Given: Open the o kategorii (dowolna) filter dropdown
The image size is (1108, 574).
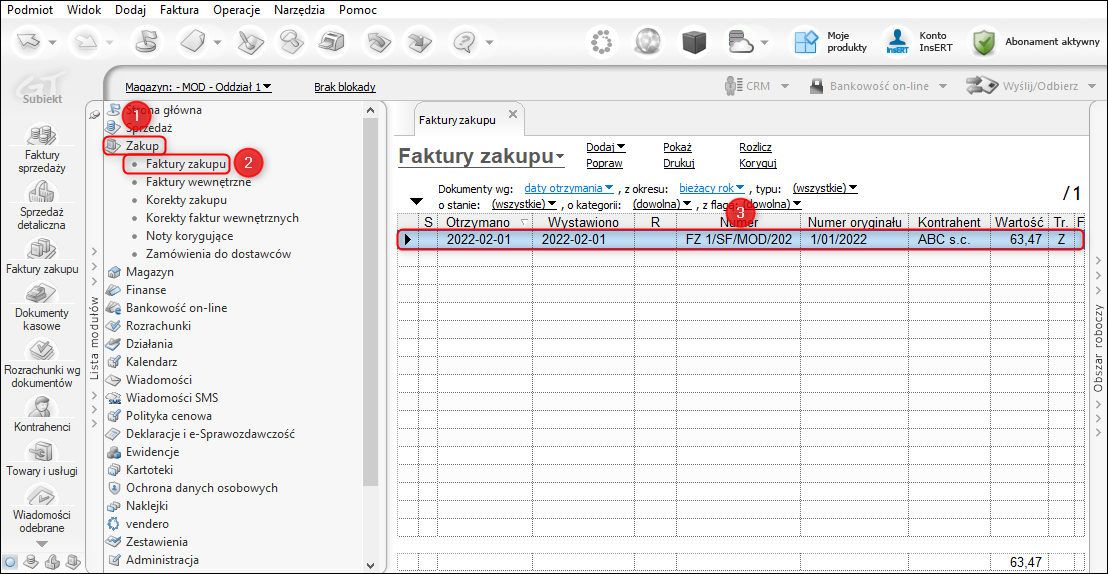Looking at the screenshot, I should pyautogui.click(x=662, y=204).
